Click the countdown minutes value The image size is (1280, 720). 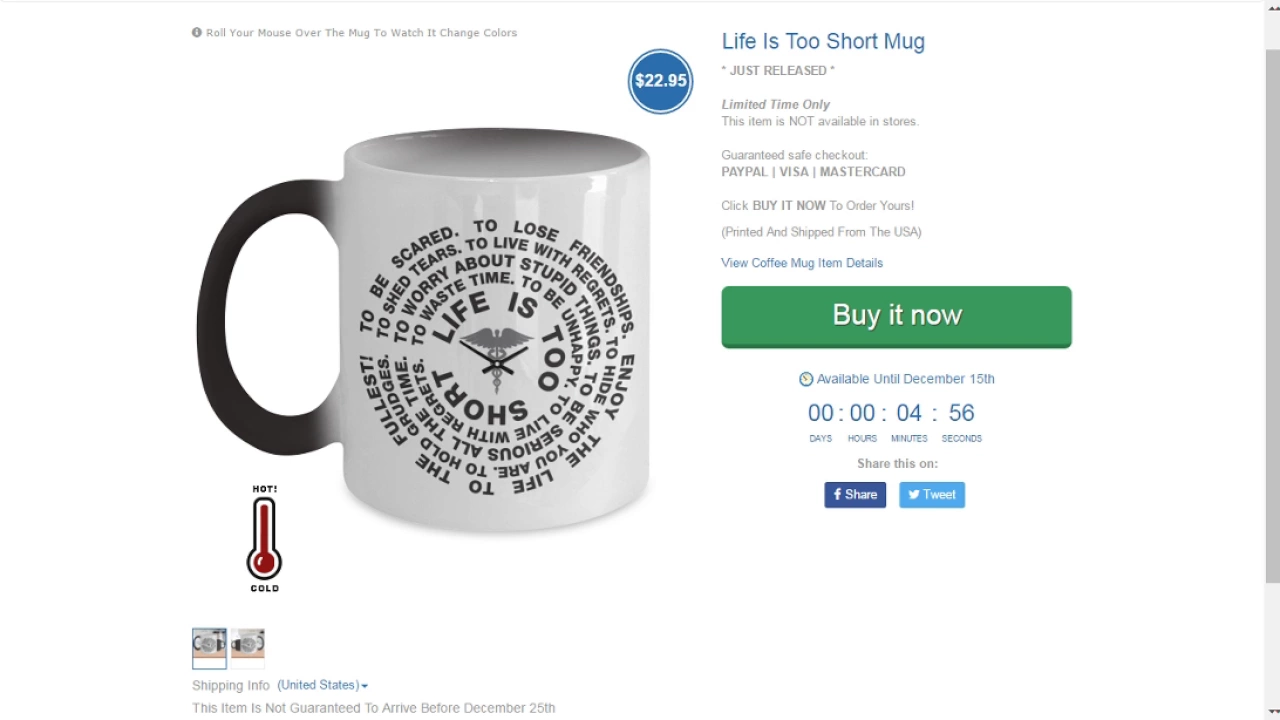(x=909, y=413)
